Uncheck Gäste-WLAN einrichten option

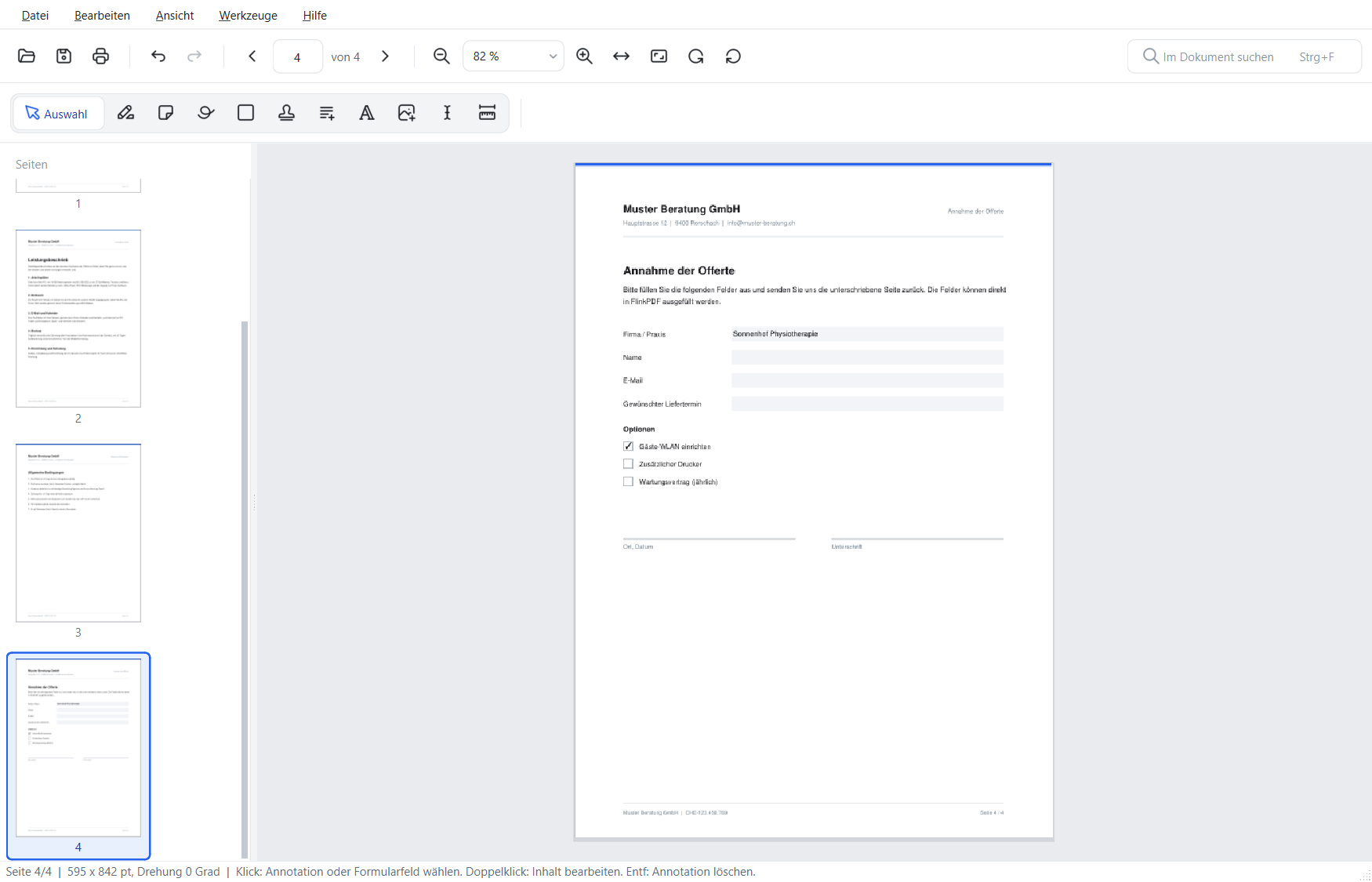(628, 446)
